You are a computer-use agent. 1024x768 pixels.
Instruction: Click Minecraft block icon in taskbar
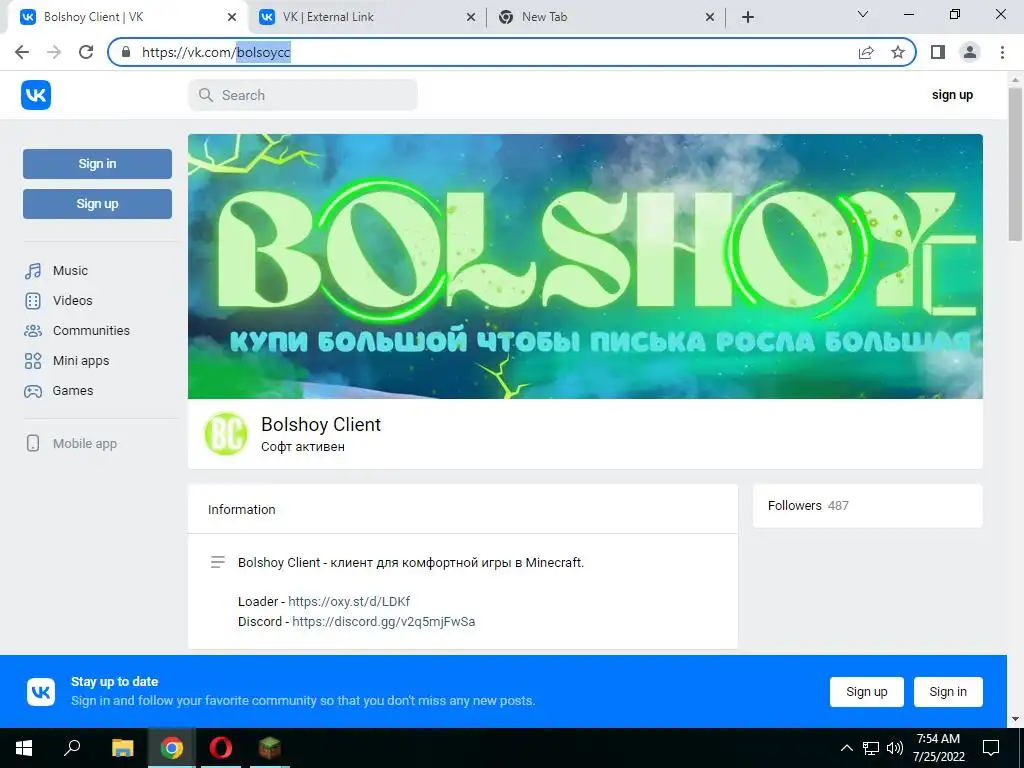coord(270,748)
